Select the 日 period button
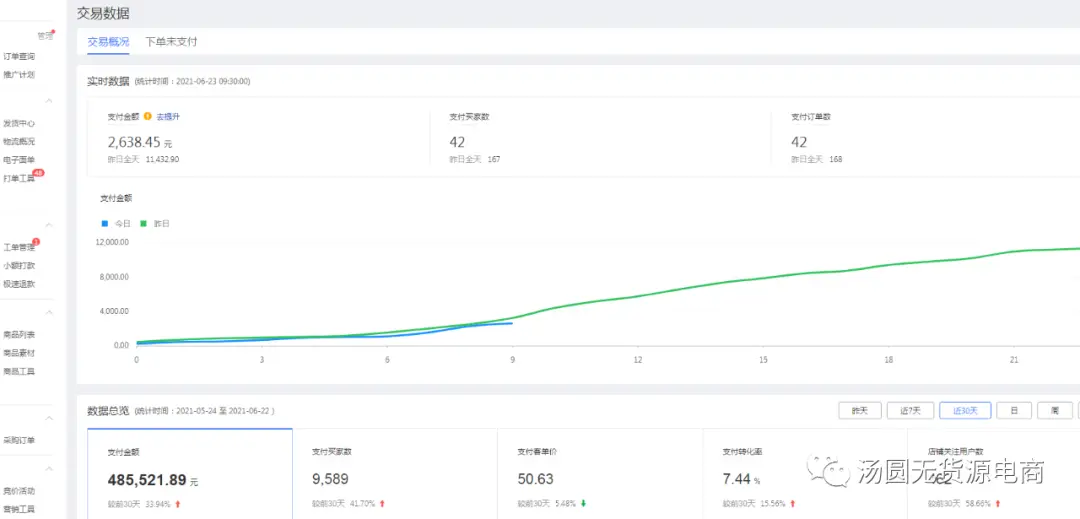The height and width of the screenshot is (519, 1080). pos(1015,410)
